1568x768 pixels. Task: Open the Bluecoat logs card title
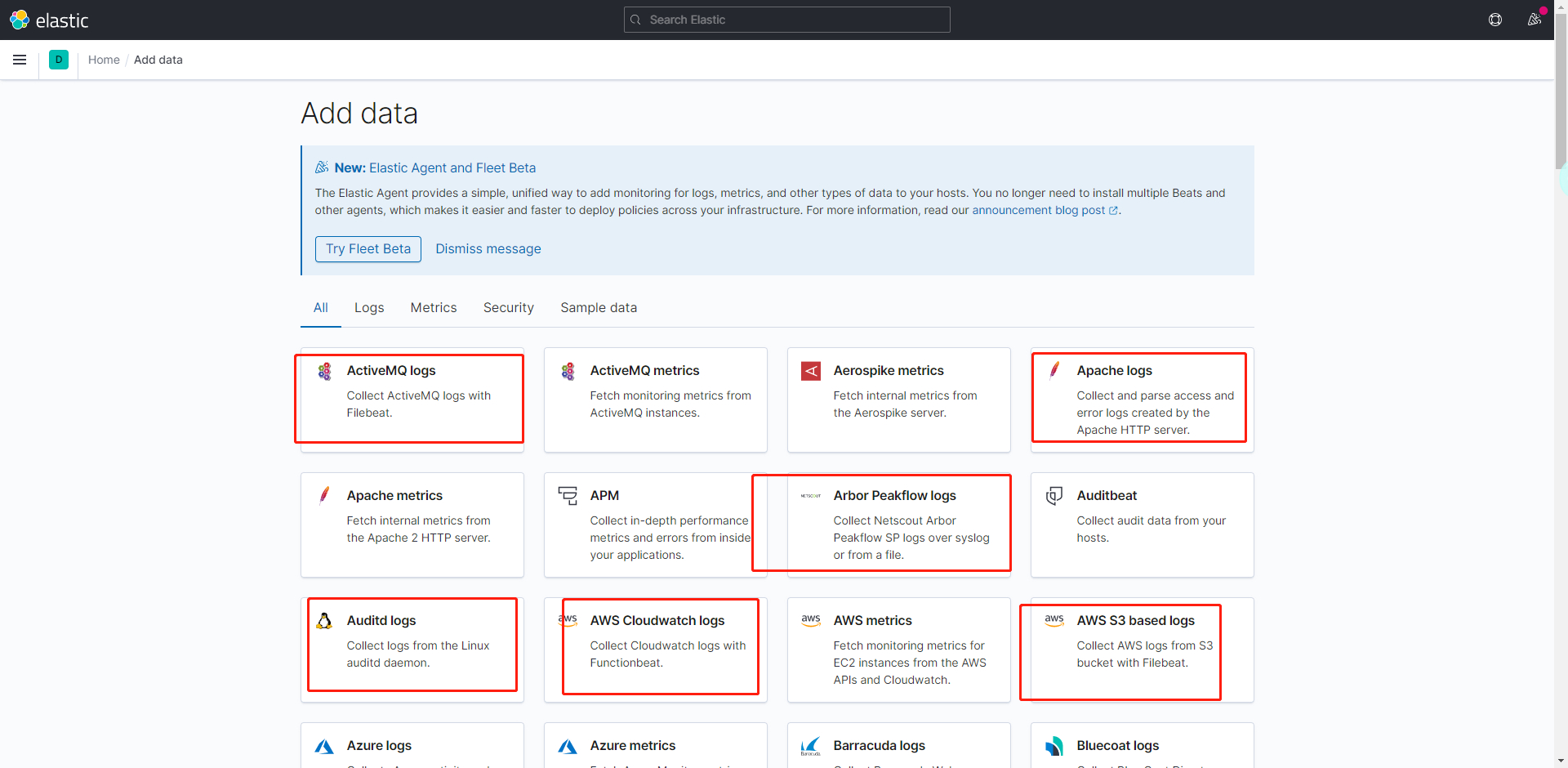pyautogui.click(x=1118, y=745)
